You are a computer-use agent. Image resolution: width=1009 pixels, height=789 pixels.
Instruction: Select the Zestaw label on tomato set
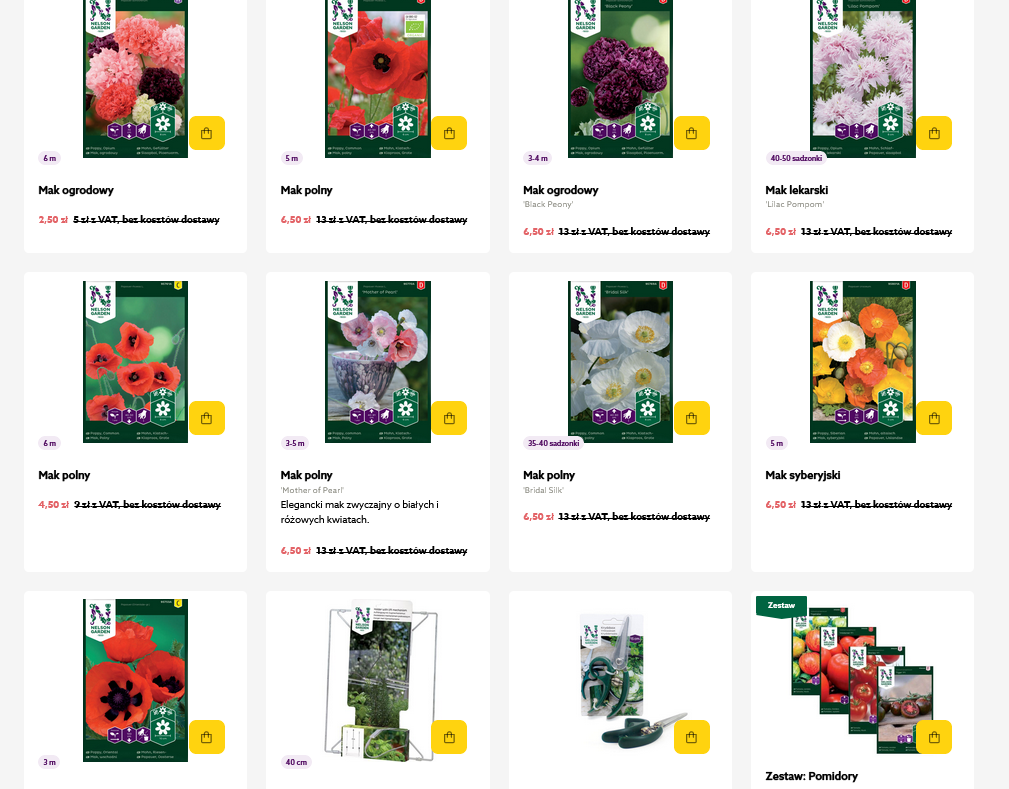pos(781,606)
